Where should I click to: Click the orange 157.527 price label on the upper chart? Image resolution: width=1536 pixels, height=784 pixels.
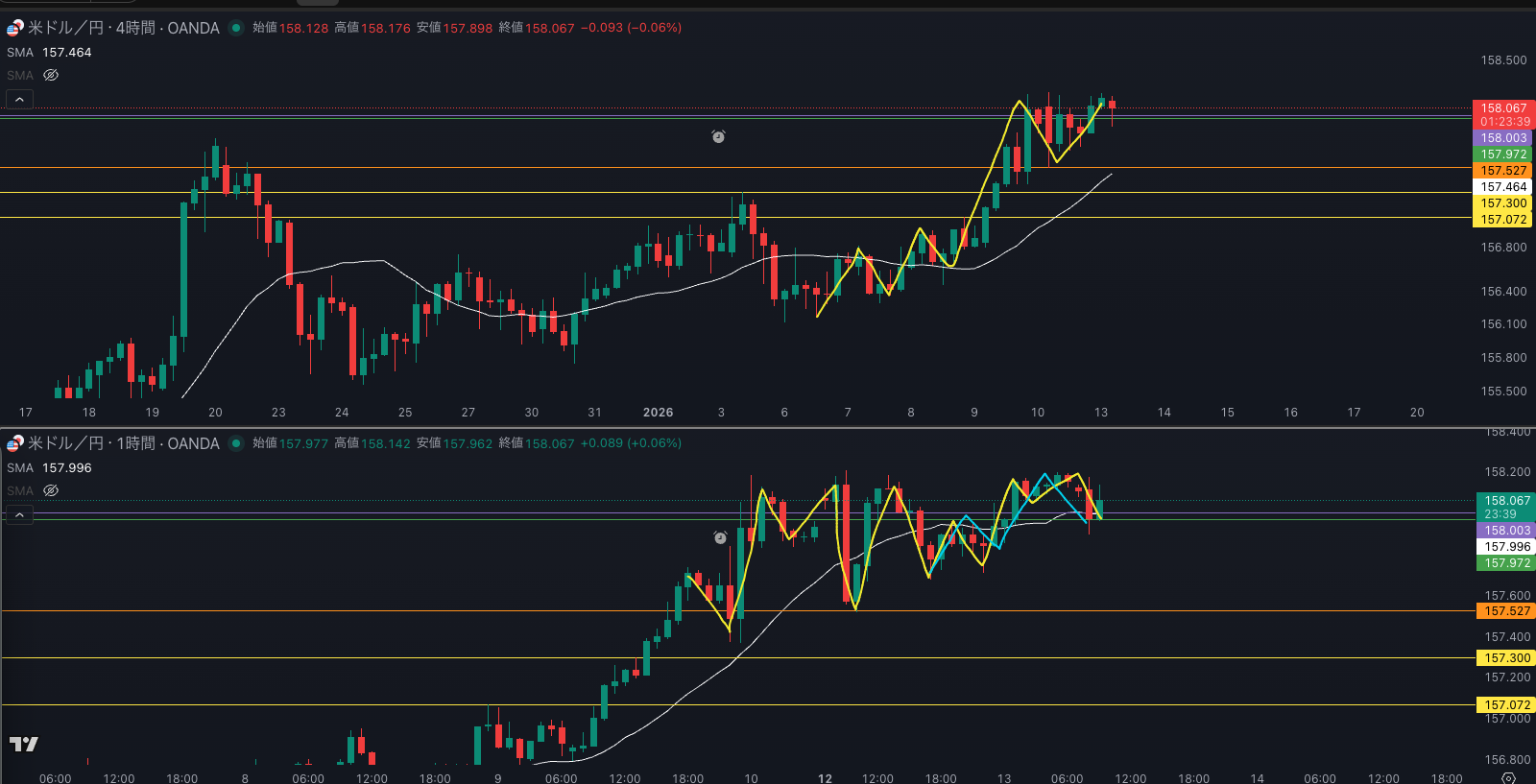coord(1502,171)
